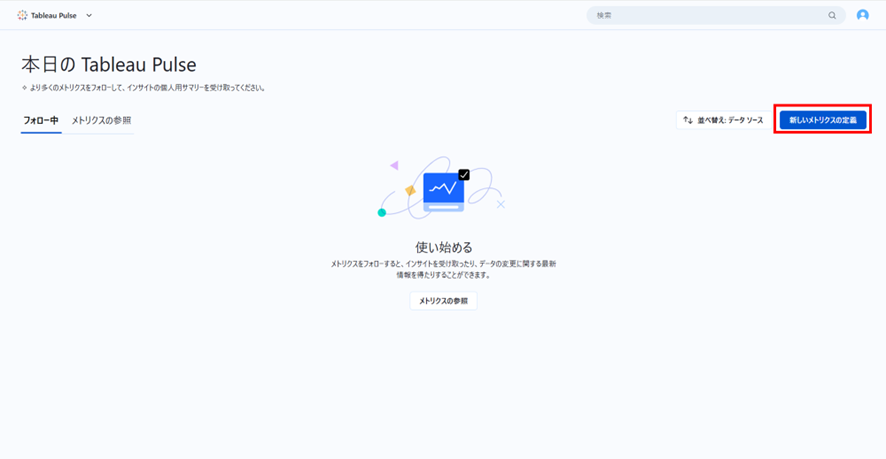886x459 pixels.
Task: Click the sparkle icon before the subtitle
Action: (25, 88)
